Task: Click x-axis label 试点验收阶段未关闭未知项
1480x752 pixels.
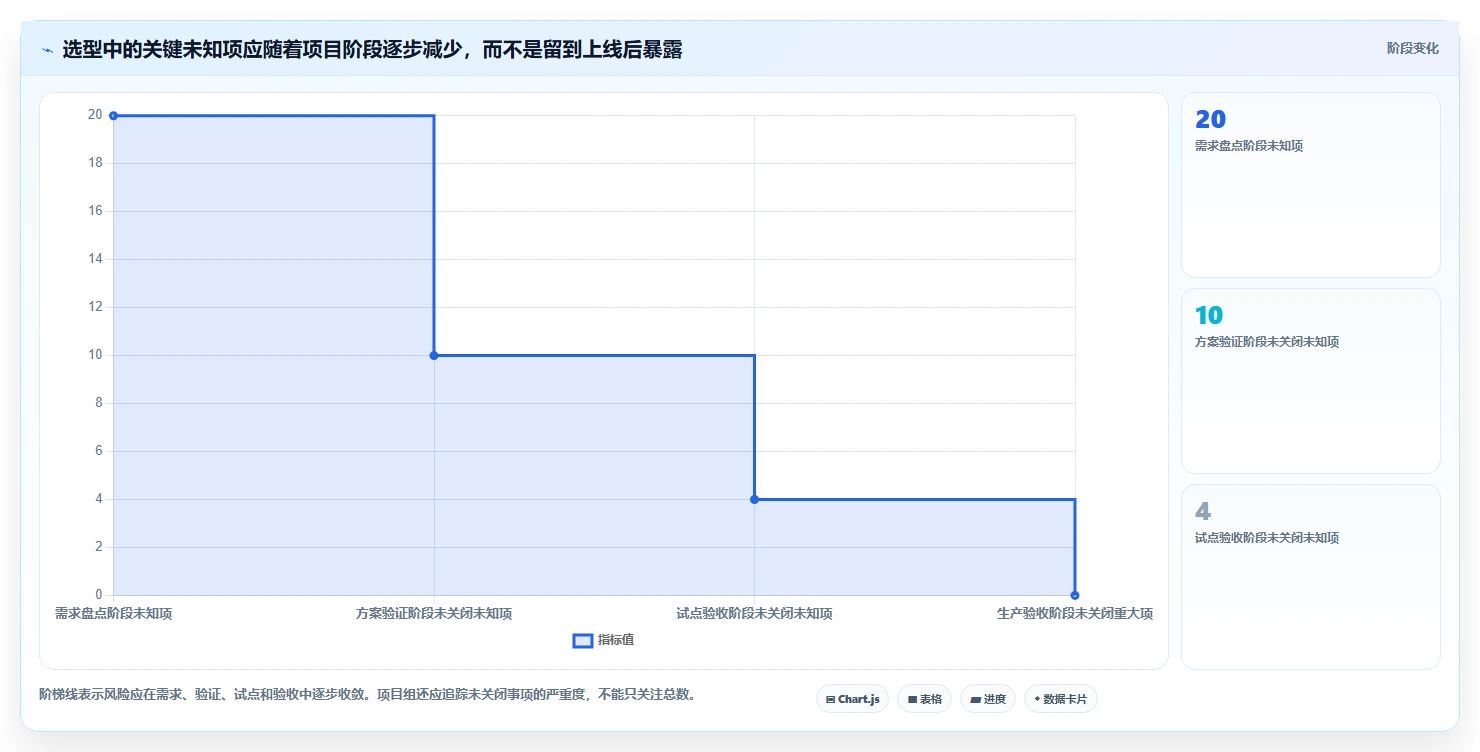Action: 754,613
